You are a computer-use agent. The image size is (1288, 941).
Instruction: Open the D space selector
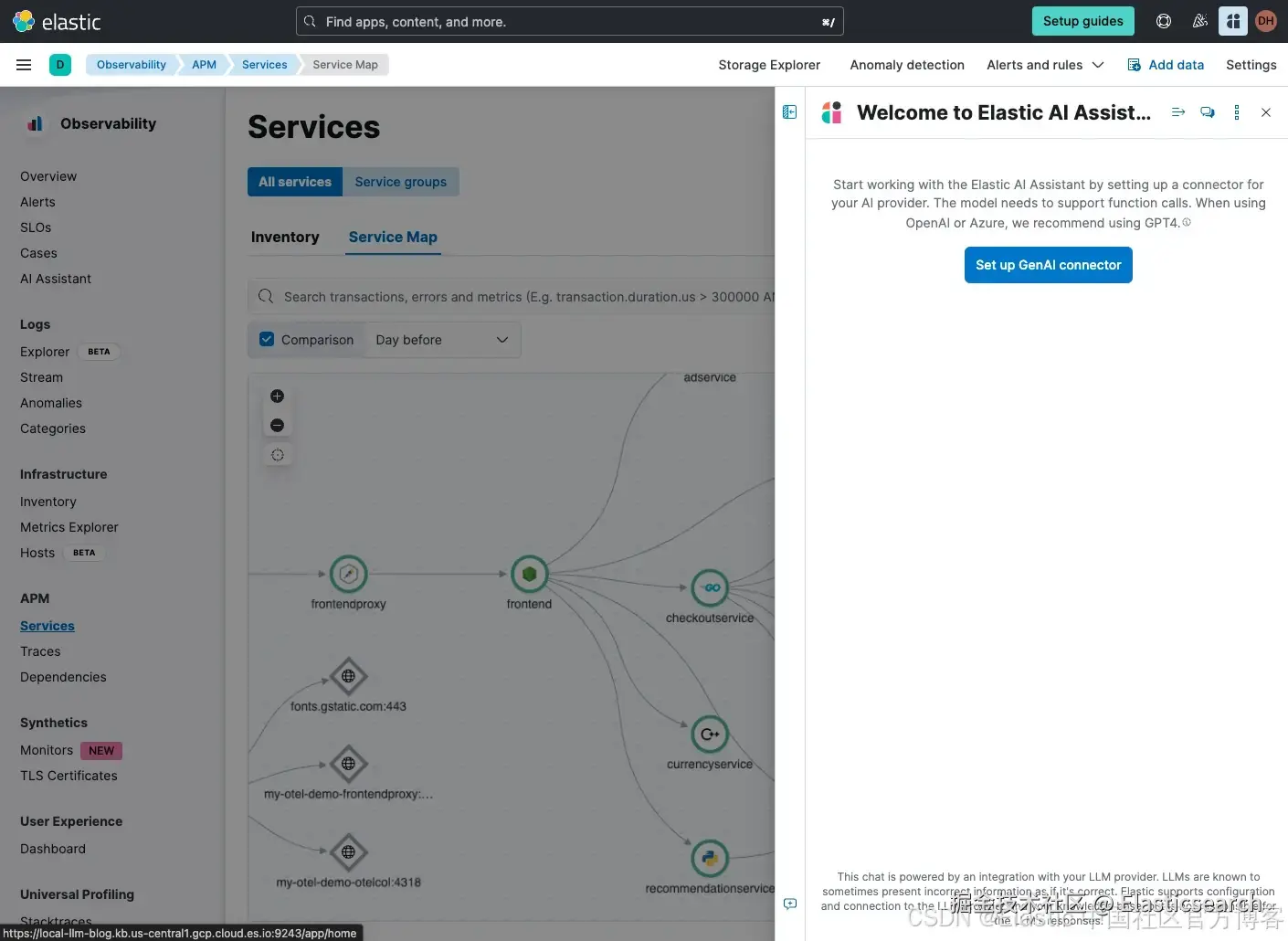pyautogui.click(x=60, y=65)
